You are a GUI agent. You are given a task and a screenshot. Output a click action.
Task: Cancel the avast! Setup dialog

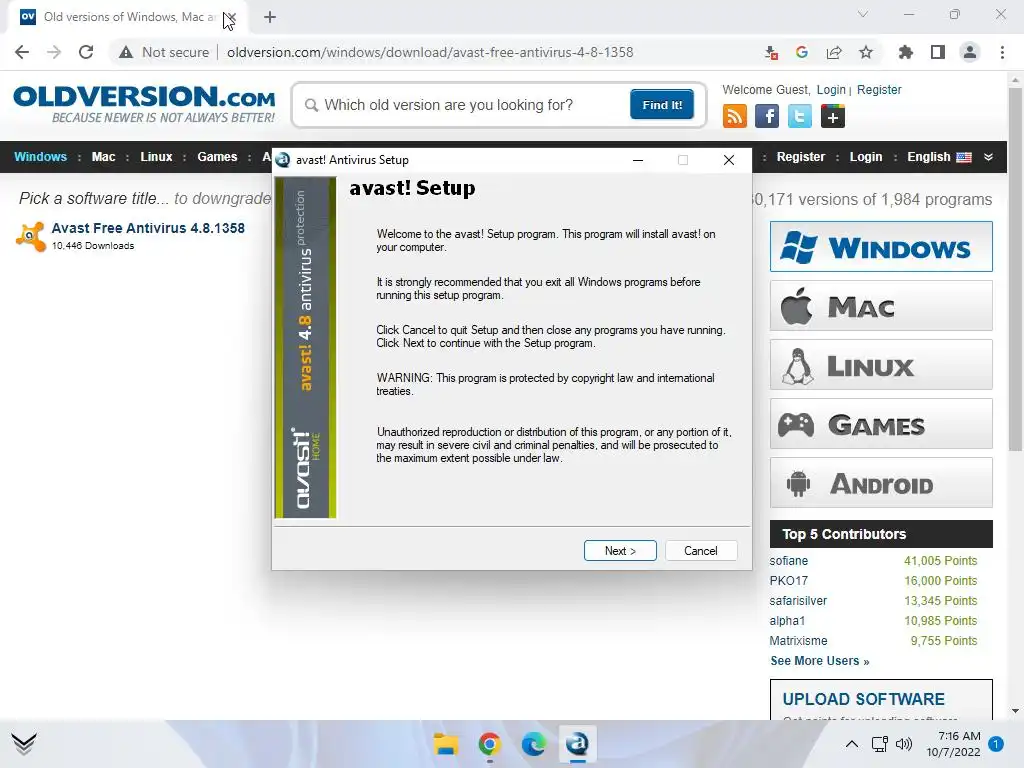pyautogui.click(x=701, y=551)
